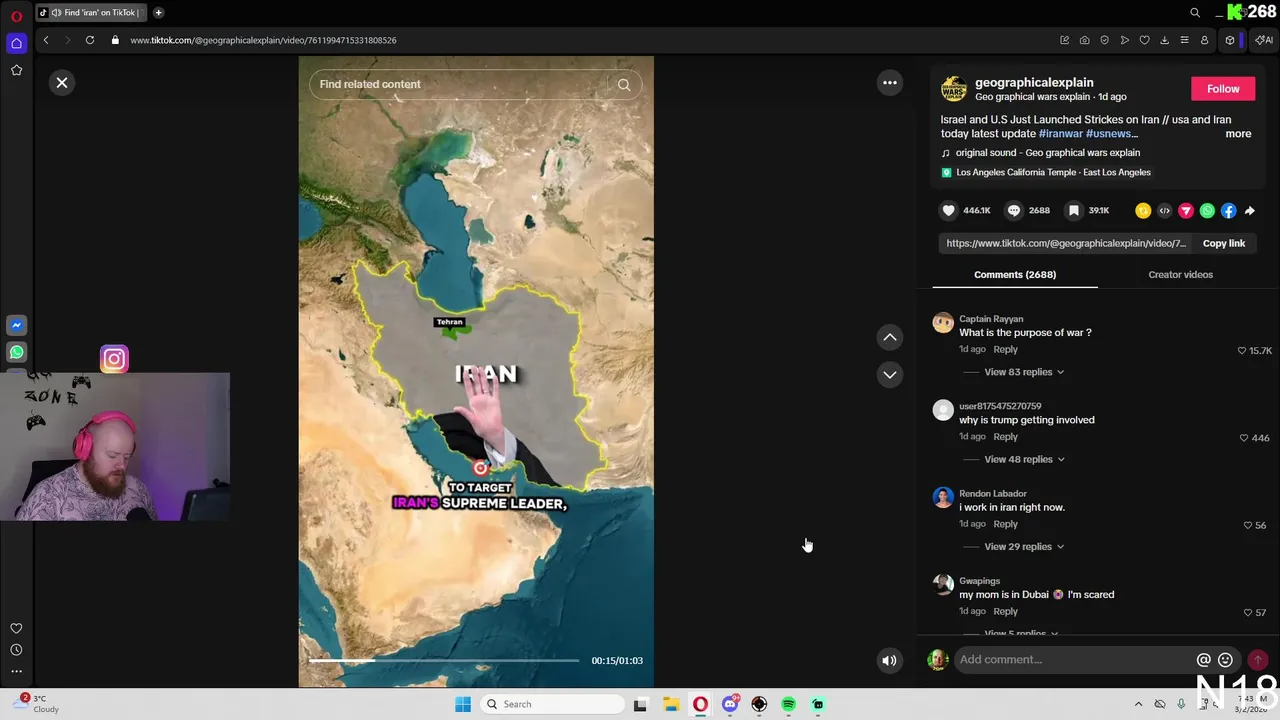Screen dimensions: 1280x720
Task: Open the #usnews hashtag
Action: pos(1109,134)
